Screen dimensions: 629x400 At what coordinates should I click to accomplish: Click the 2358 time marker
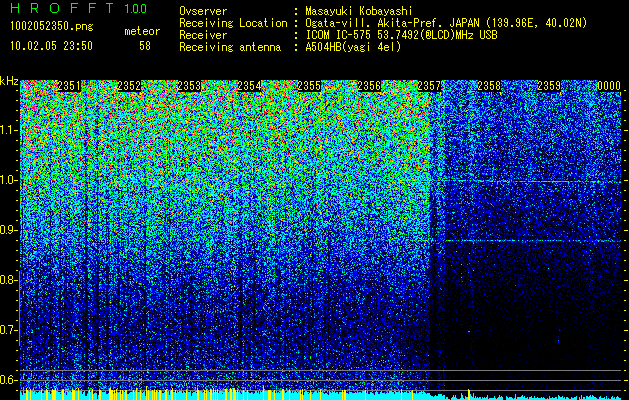pyautogui.click(x=489, y=86)
